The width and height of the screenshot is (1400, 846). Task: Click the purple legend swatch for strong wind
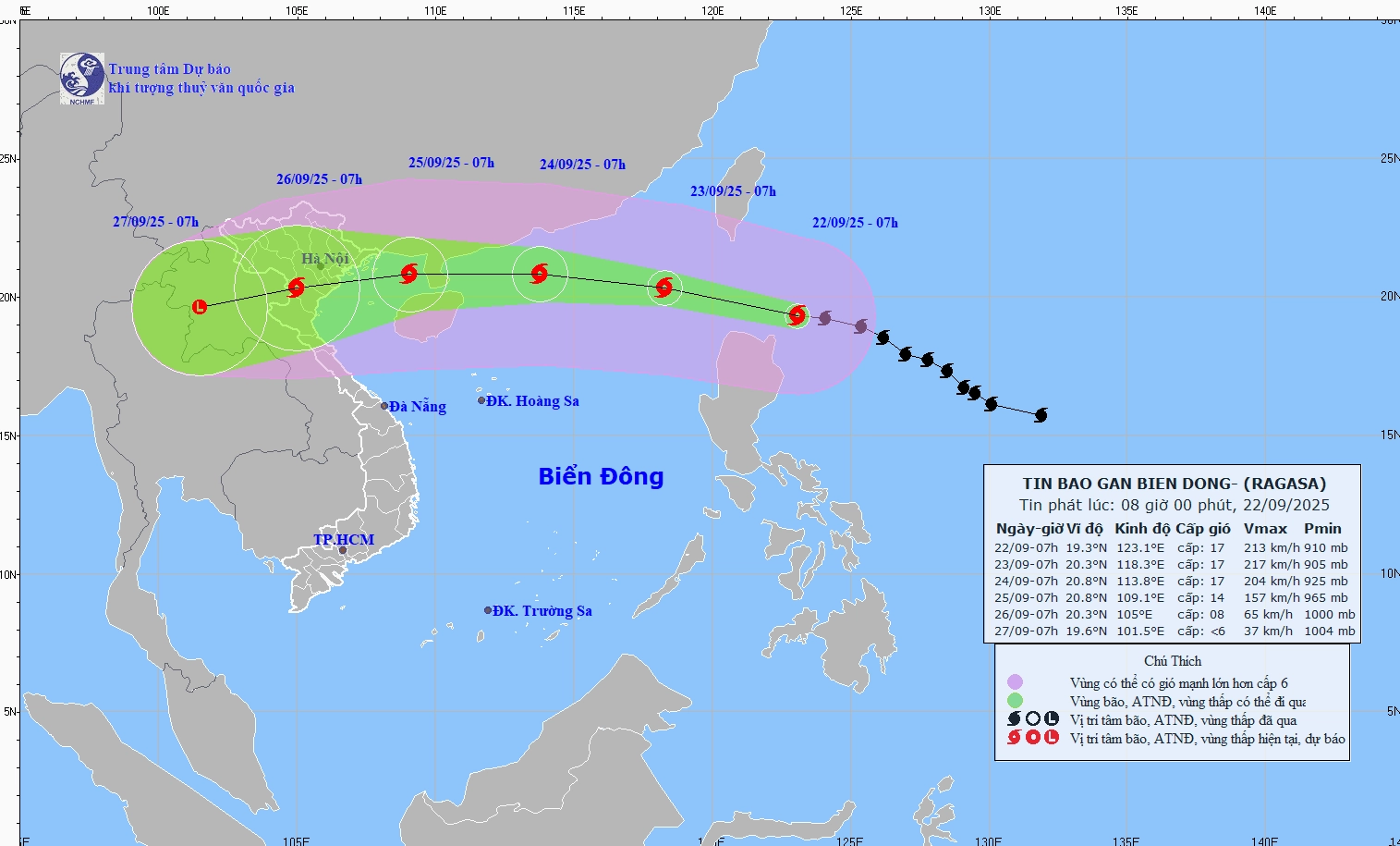1016,682
